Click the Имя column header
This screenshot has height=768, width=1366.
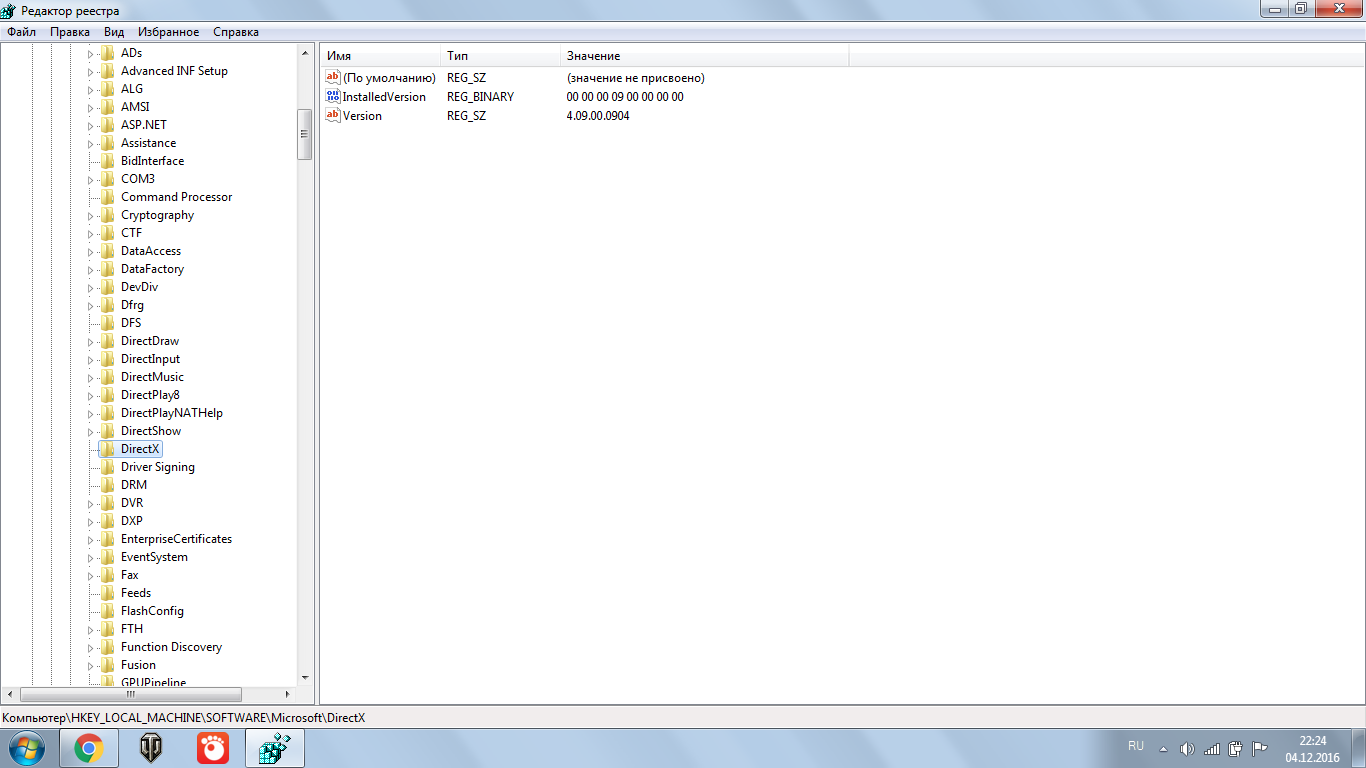click(x=339, y=56)
